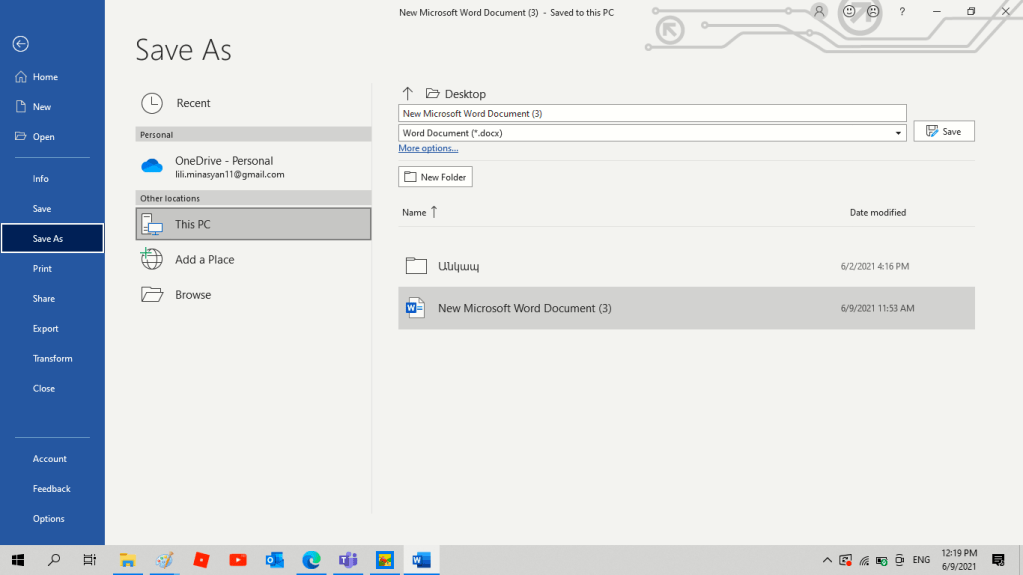Screen dimensions: 1023x575
Task: Create a folder with New Folder button
Action: tap(435, 177)
